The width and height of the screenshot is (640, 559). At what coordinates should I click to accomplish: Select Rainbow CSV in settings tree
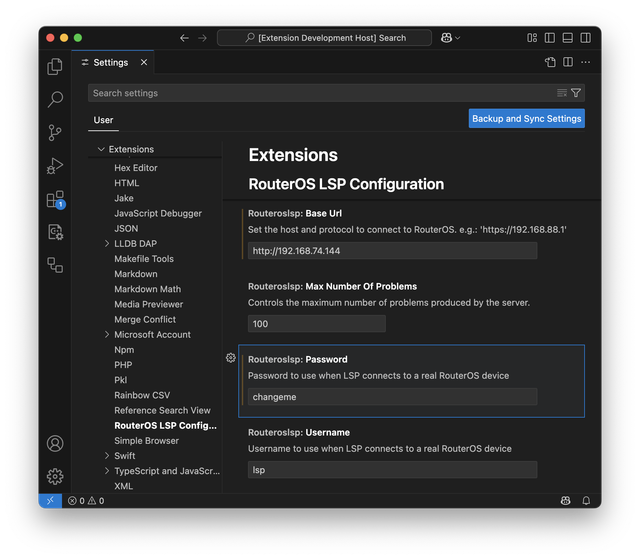click(x=142, y=395)
